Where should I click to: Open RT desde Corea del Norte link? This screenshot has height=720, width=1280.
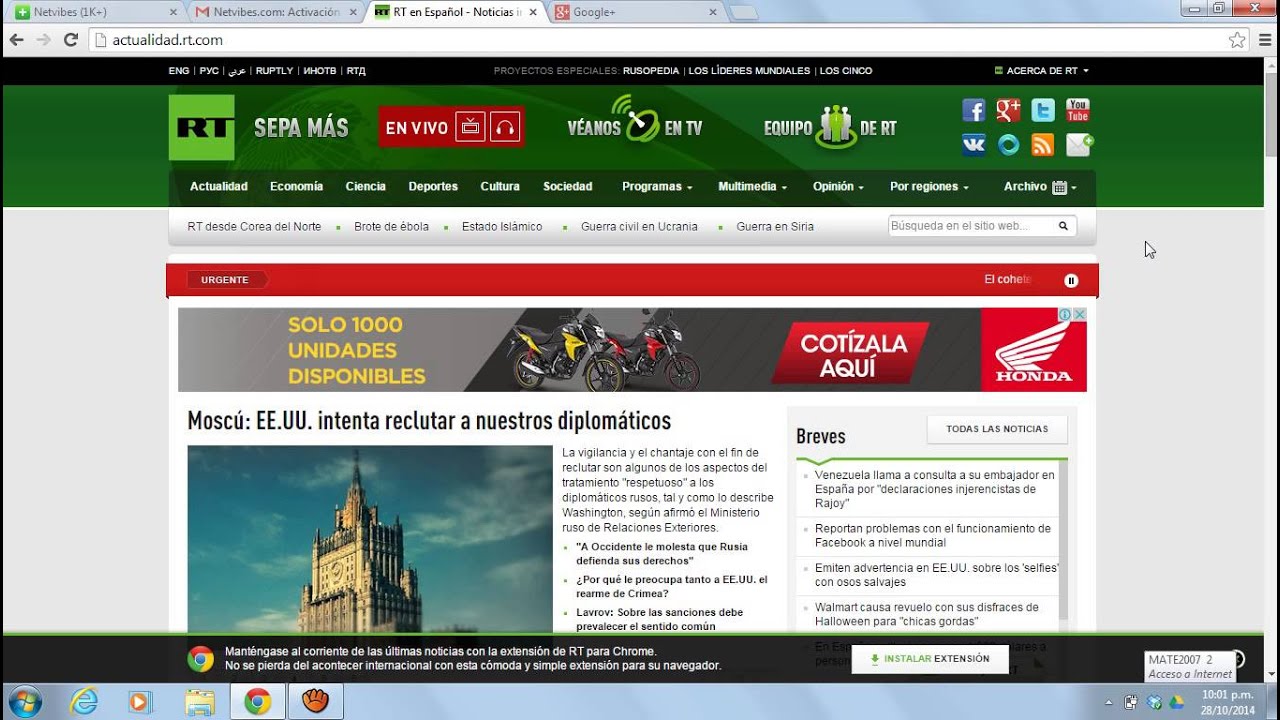[254, 227]
